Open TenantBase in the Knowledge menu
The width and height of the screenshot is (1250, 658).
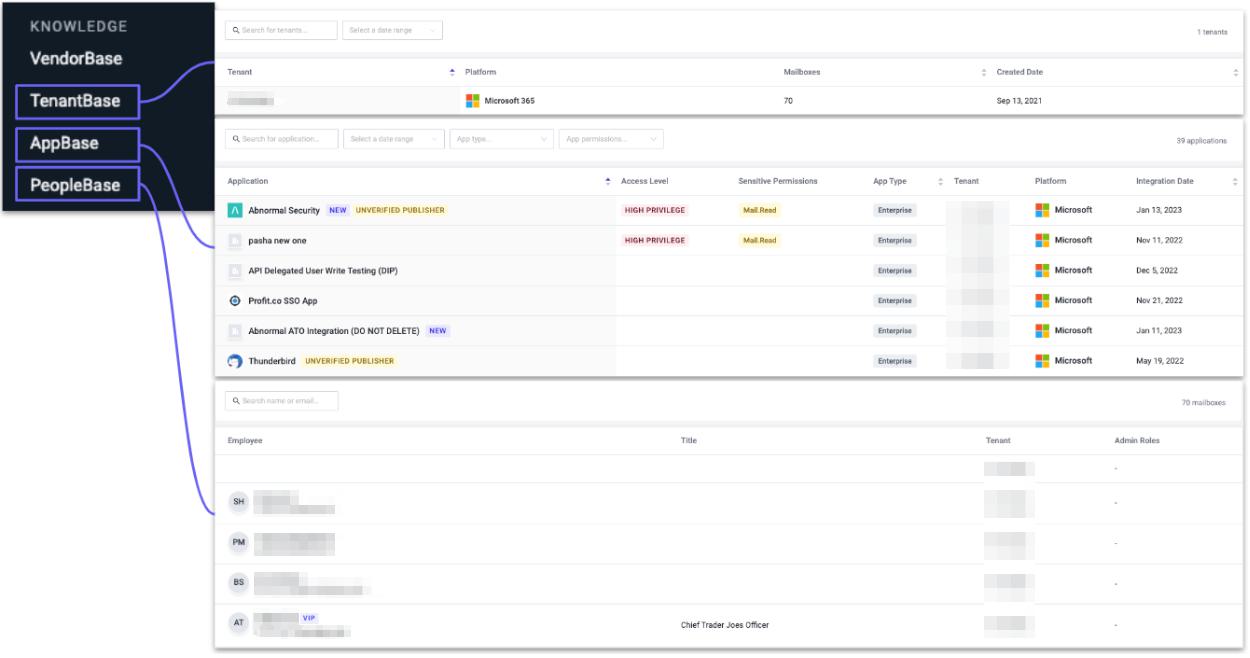pos(78,101)
